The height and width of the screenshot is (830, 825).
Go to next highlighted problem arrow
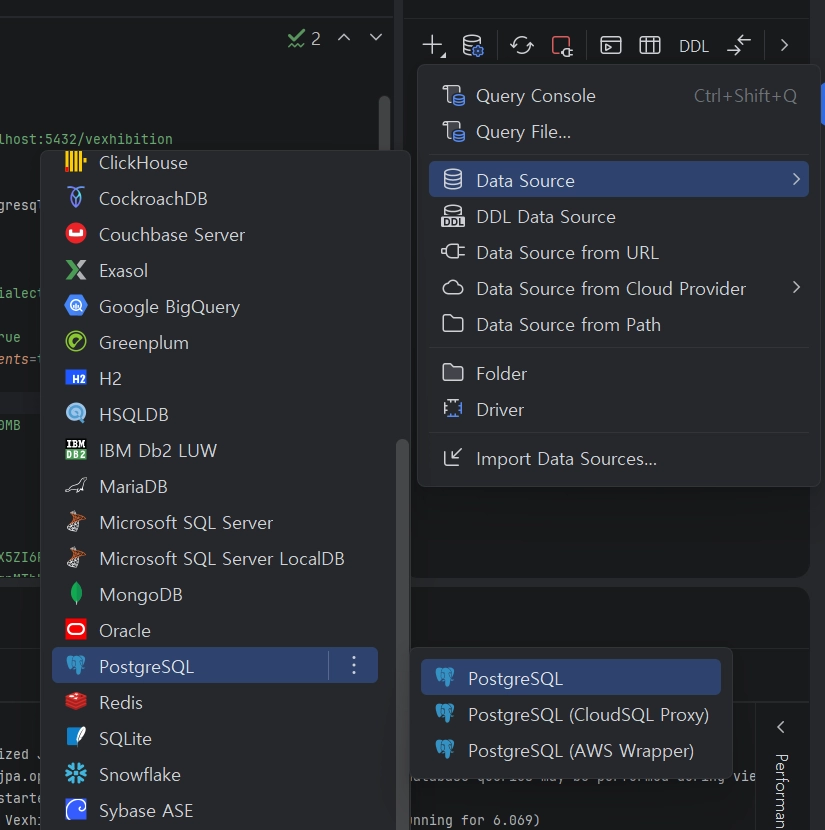tap(376, 38)
